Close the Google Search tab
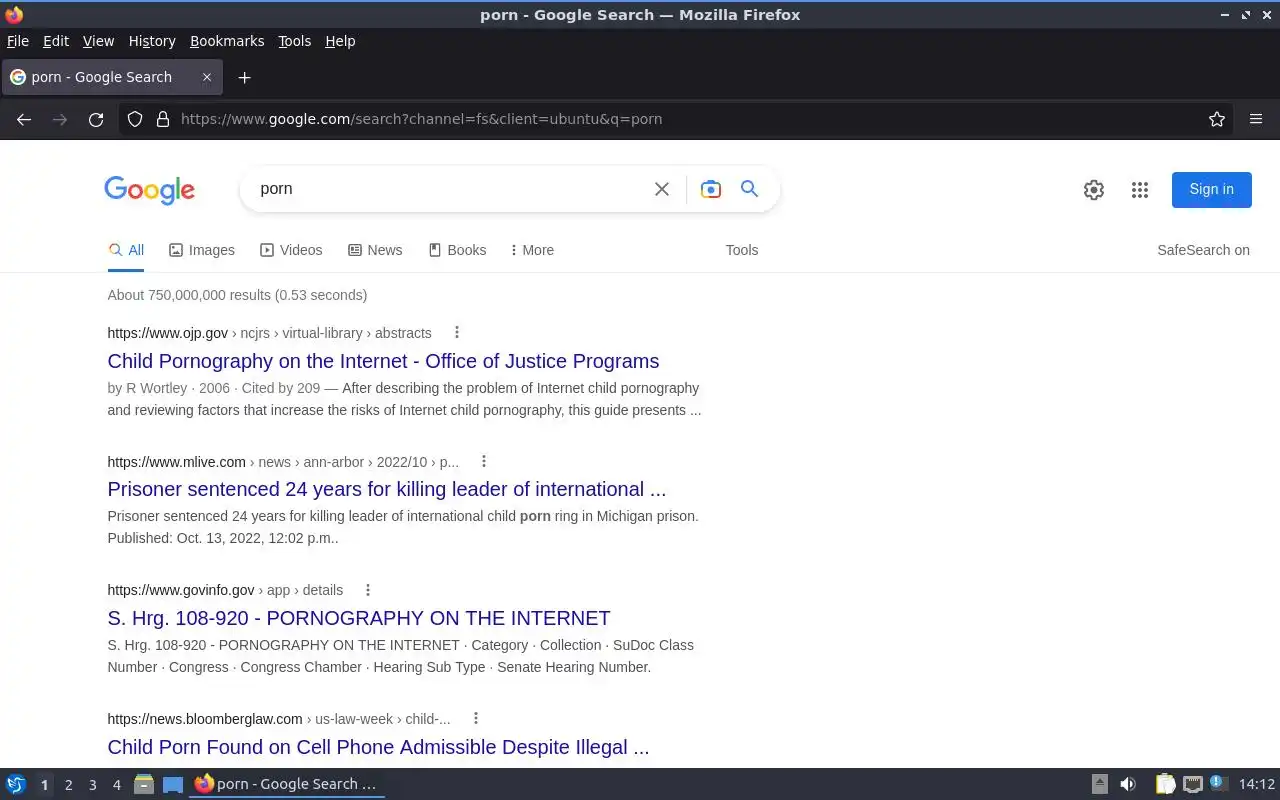 click(207, 77)
